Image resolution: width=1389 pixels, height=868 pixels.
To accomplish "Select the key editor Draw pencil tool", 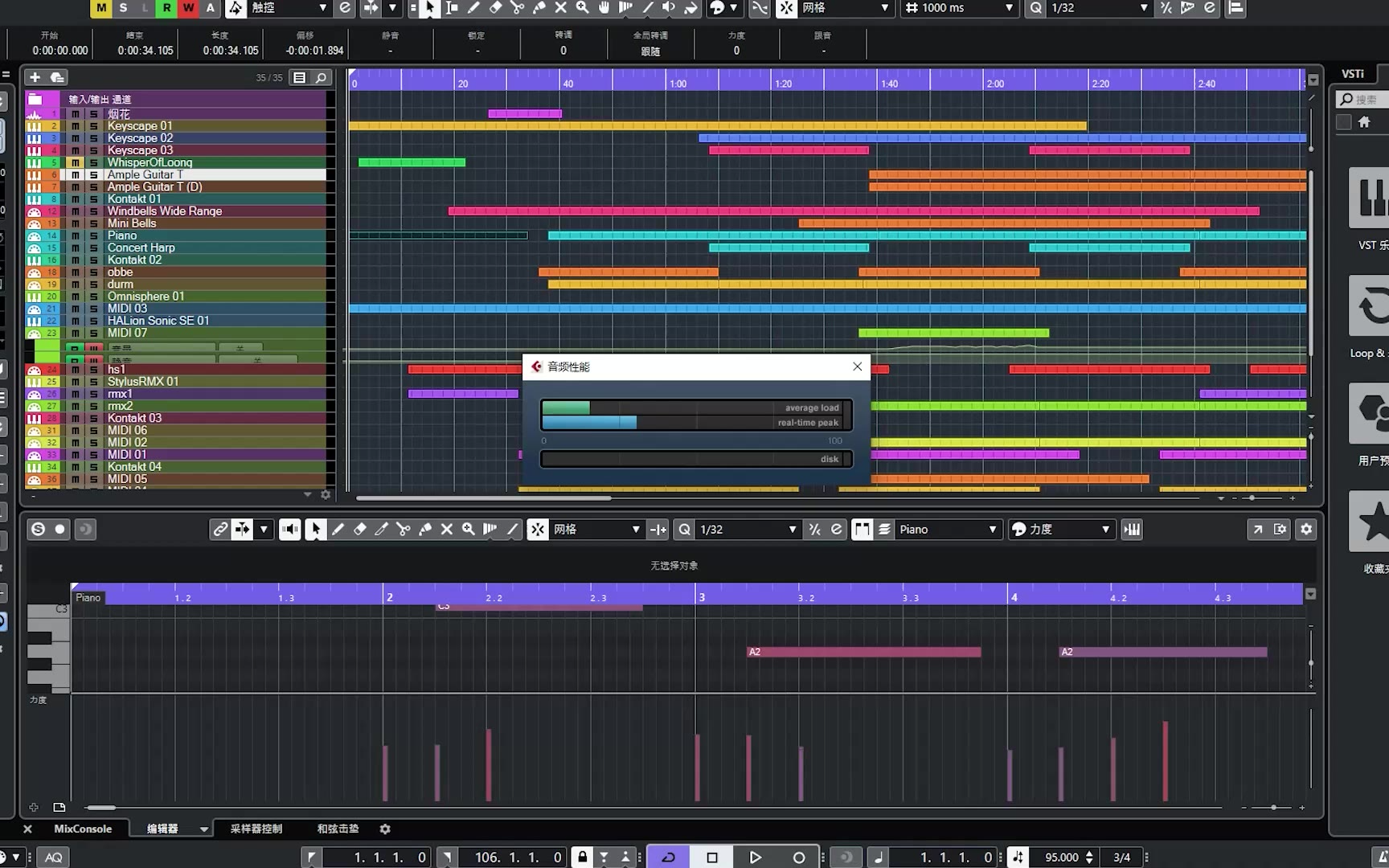I will tap(338, 529).
